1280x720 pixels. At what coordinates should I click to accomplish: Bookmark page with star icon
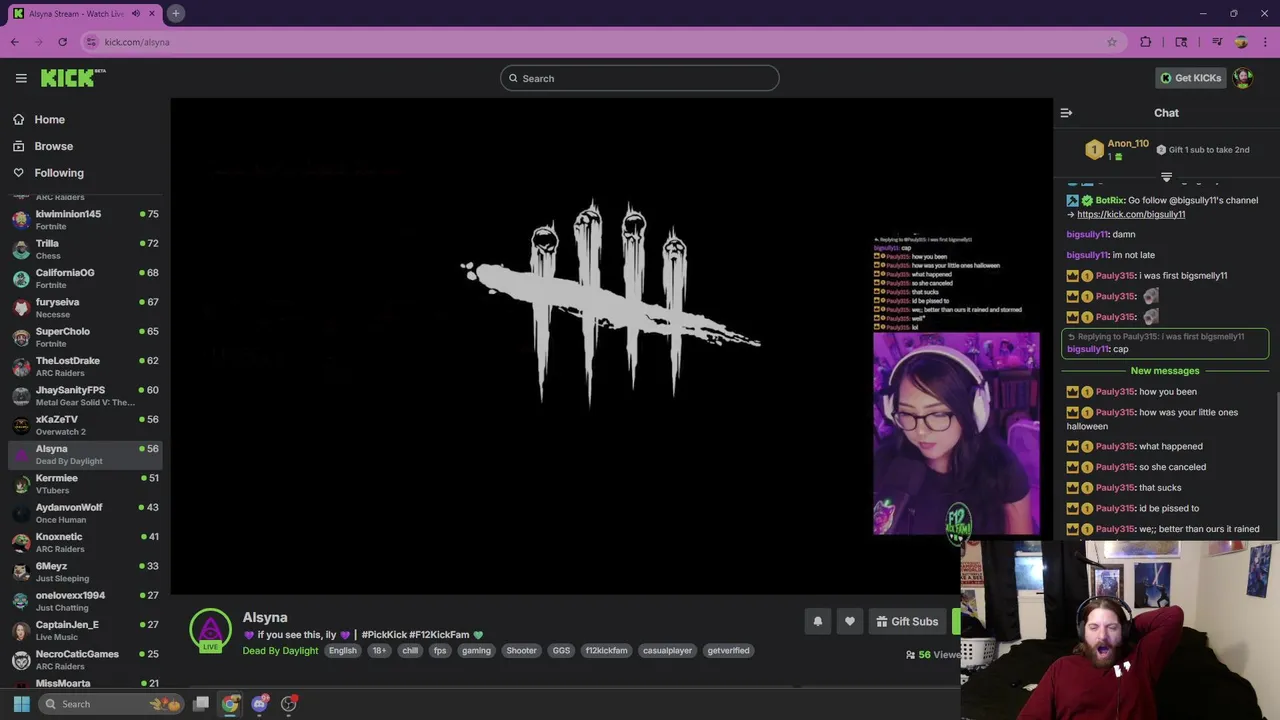click(1111, 42)
